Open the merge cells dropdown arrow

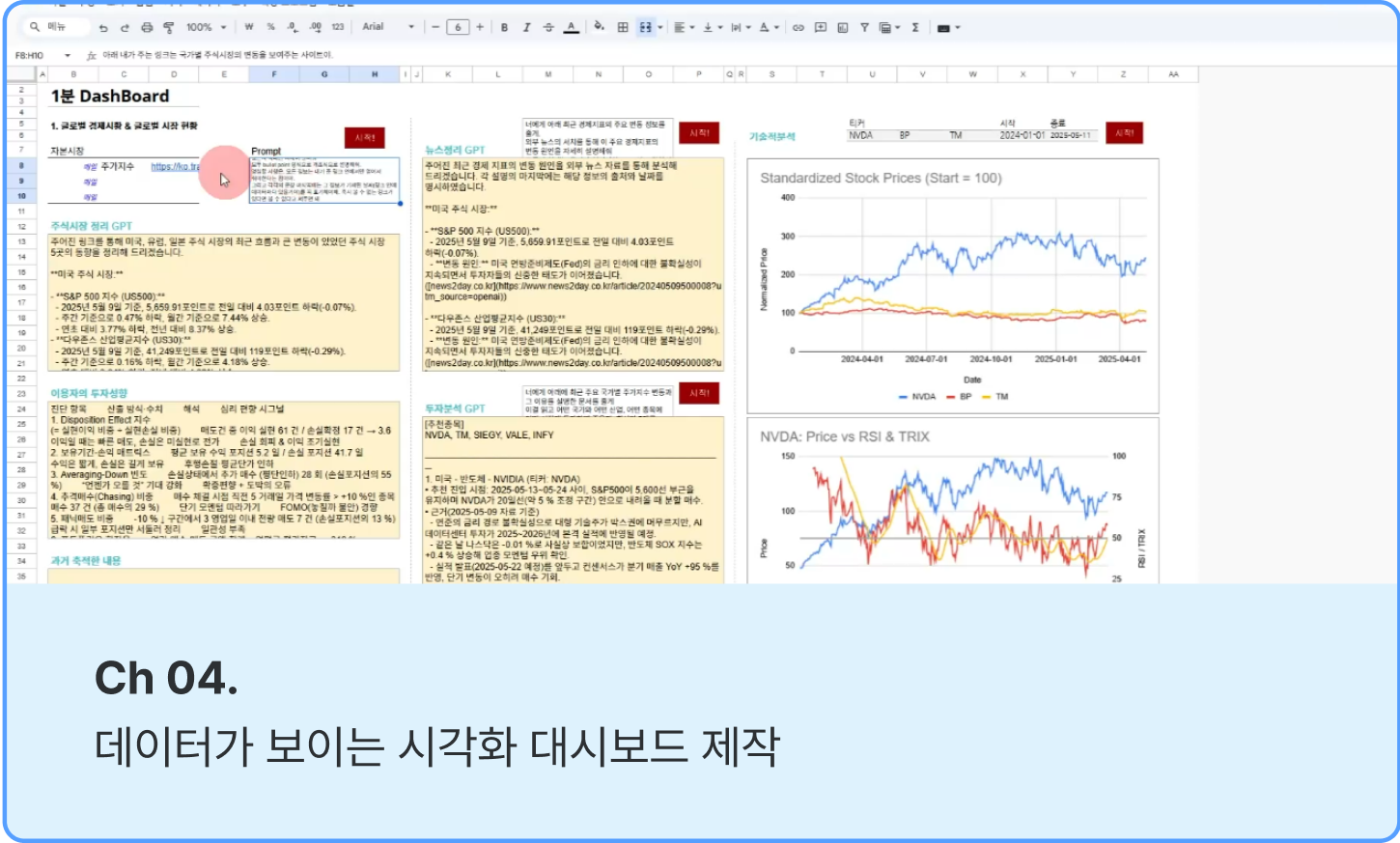[660, 27]
